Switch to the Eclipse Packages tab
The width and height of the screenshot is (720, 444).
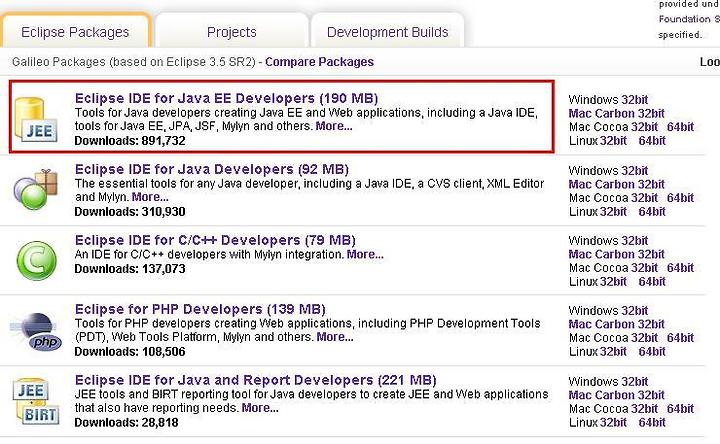click(75, 32)
